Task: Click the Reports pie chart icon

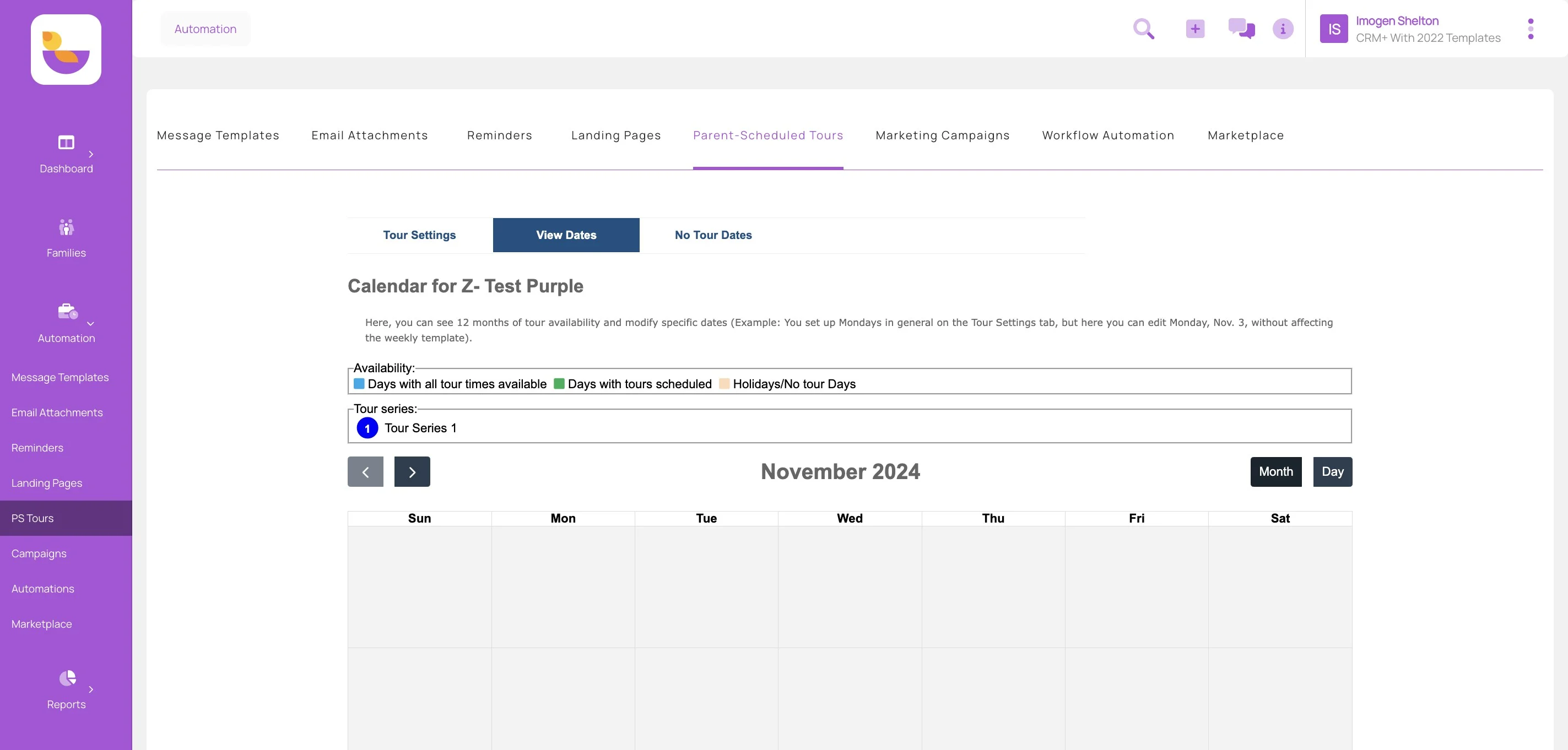Action: [67, 678]
